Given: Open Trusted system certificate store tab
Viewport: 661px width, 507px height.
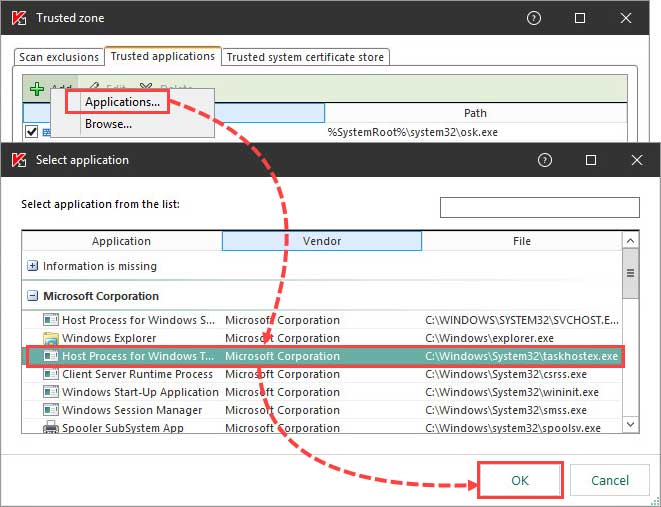Looking at the screenshot, I should tap(305, 57).
